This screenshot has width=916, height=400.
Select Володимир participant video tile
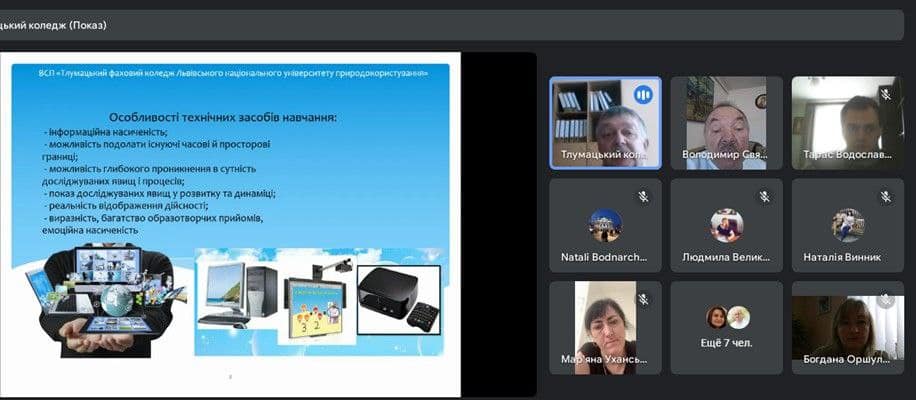click(726, 123)
